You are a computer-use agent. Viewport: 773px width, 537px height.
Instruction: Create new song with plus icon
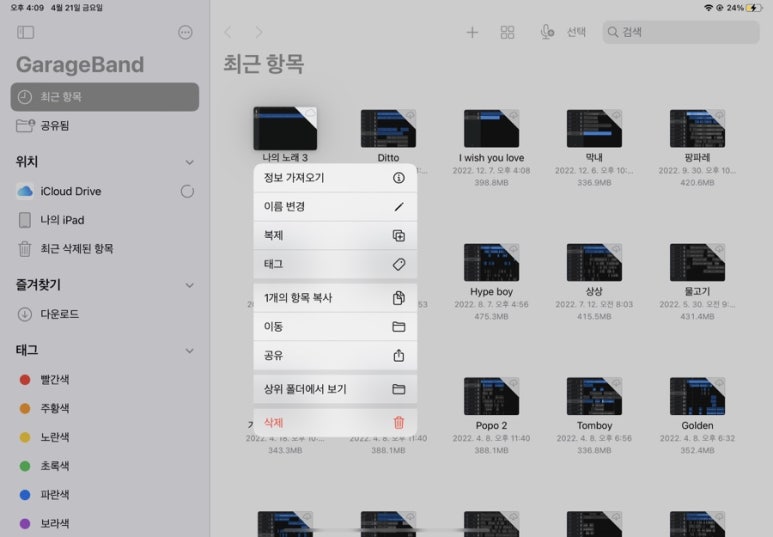tap(472, 33)
